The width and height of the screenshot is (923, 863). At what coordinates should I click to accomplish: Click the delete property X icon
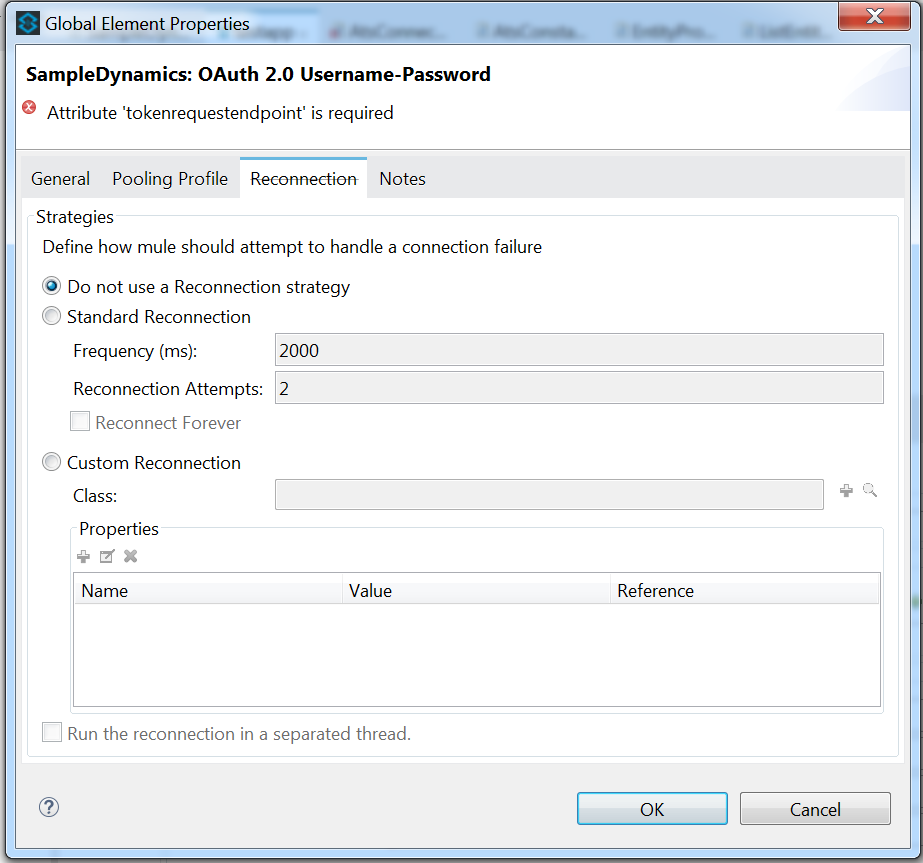(130, 556)
